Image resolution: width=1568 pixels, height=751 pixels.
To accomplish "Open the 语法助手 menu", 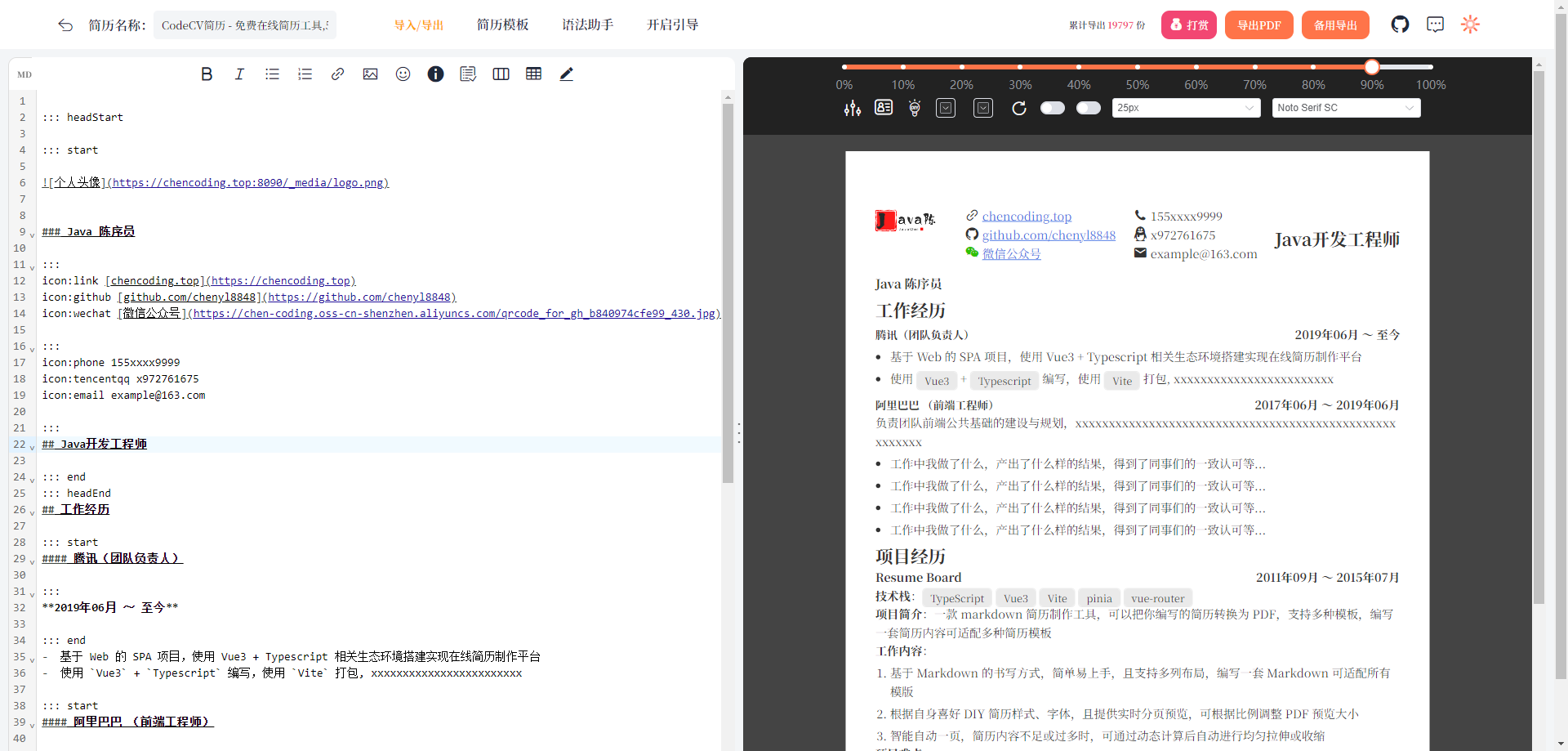I will (588, 25).
